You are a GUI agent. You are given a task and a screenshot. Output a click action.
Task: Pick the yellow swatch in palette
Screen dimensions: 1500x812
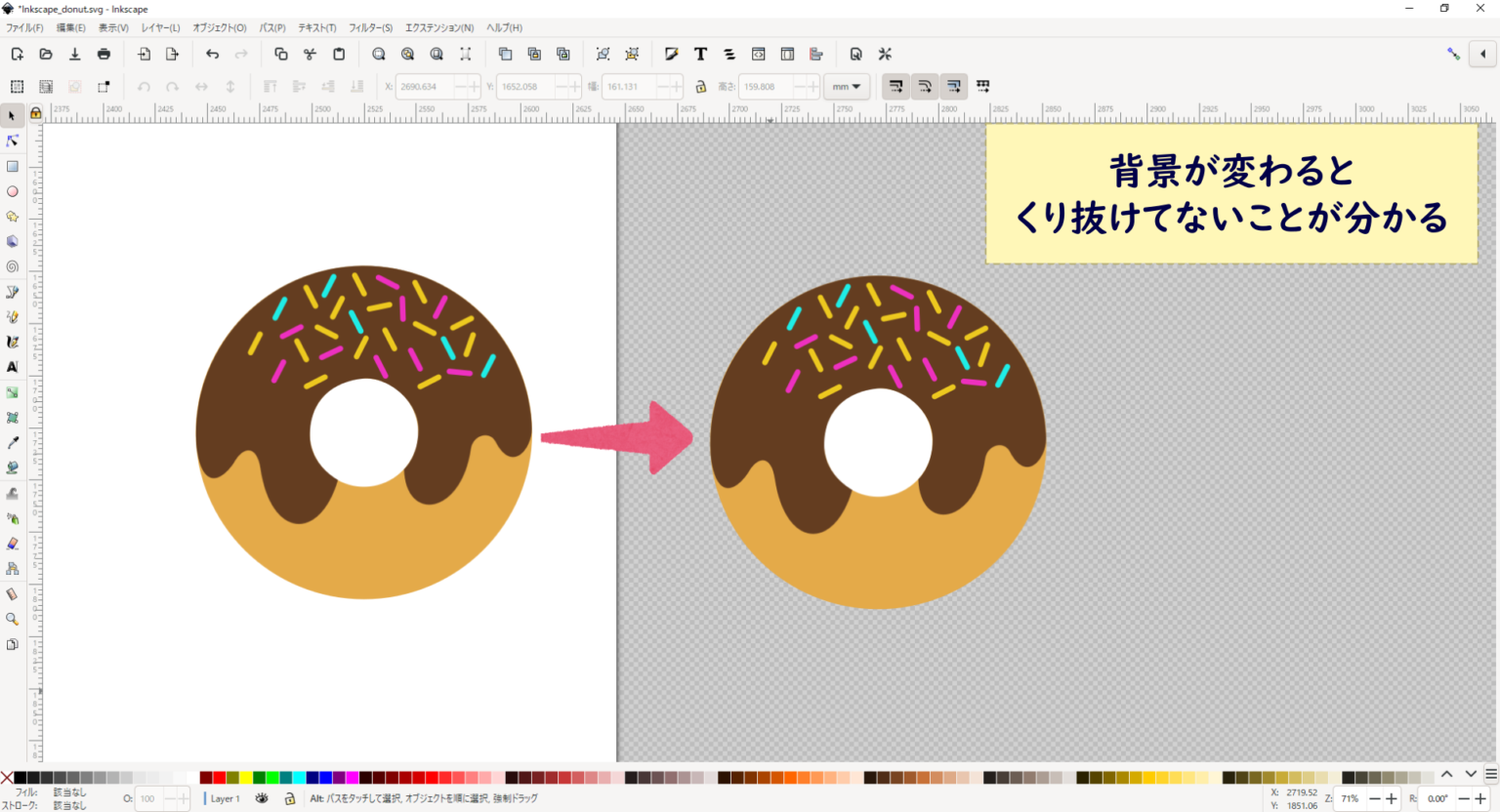[246, 778]
